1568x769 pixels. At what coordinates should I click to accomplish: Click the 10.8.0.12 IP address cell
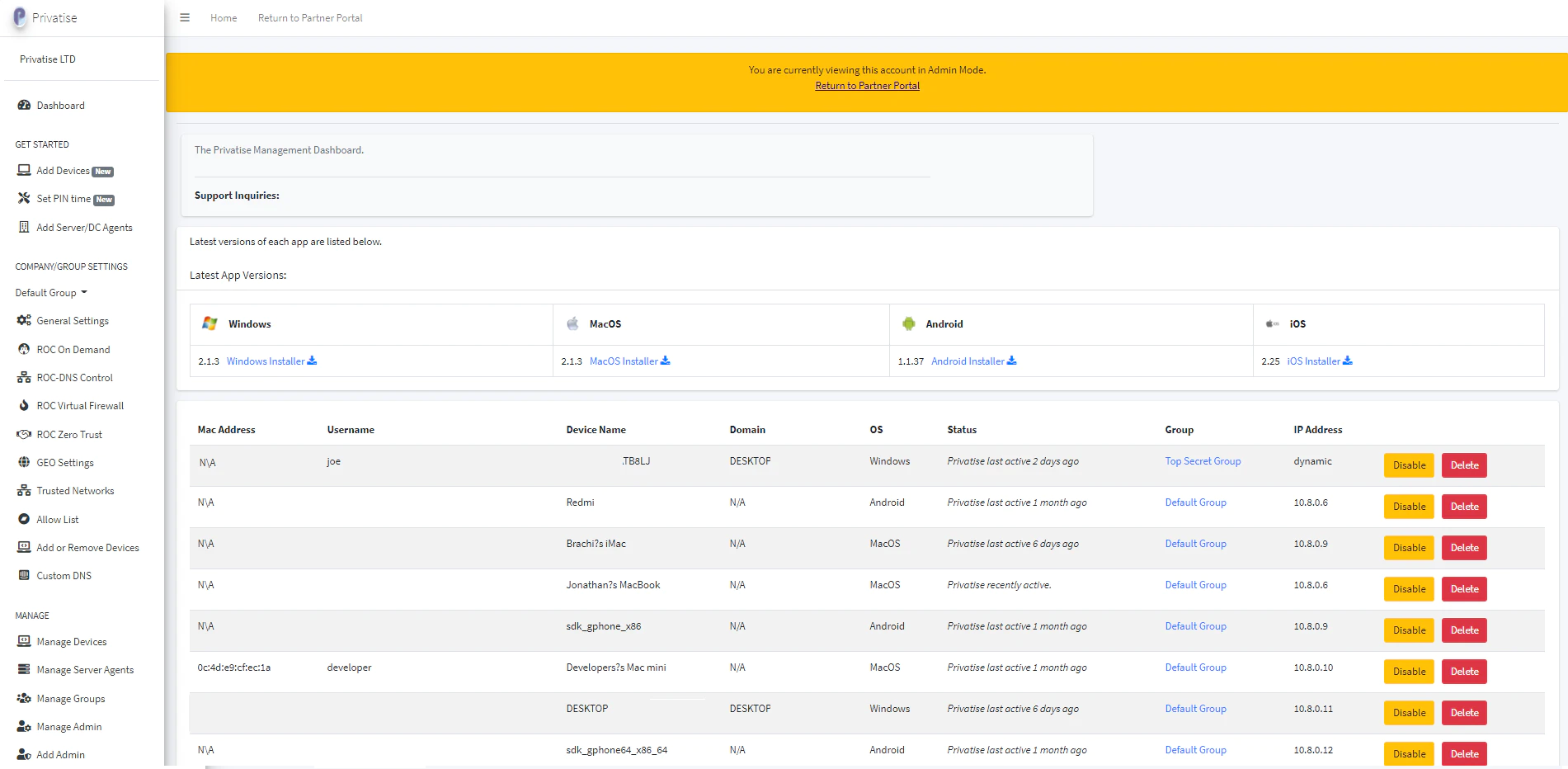pos(1313,750)
